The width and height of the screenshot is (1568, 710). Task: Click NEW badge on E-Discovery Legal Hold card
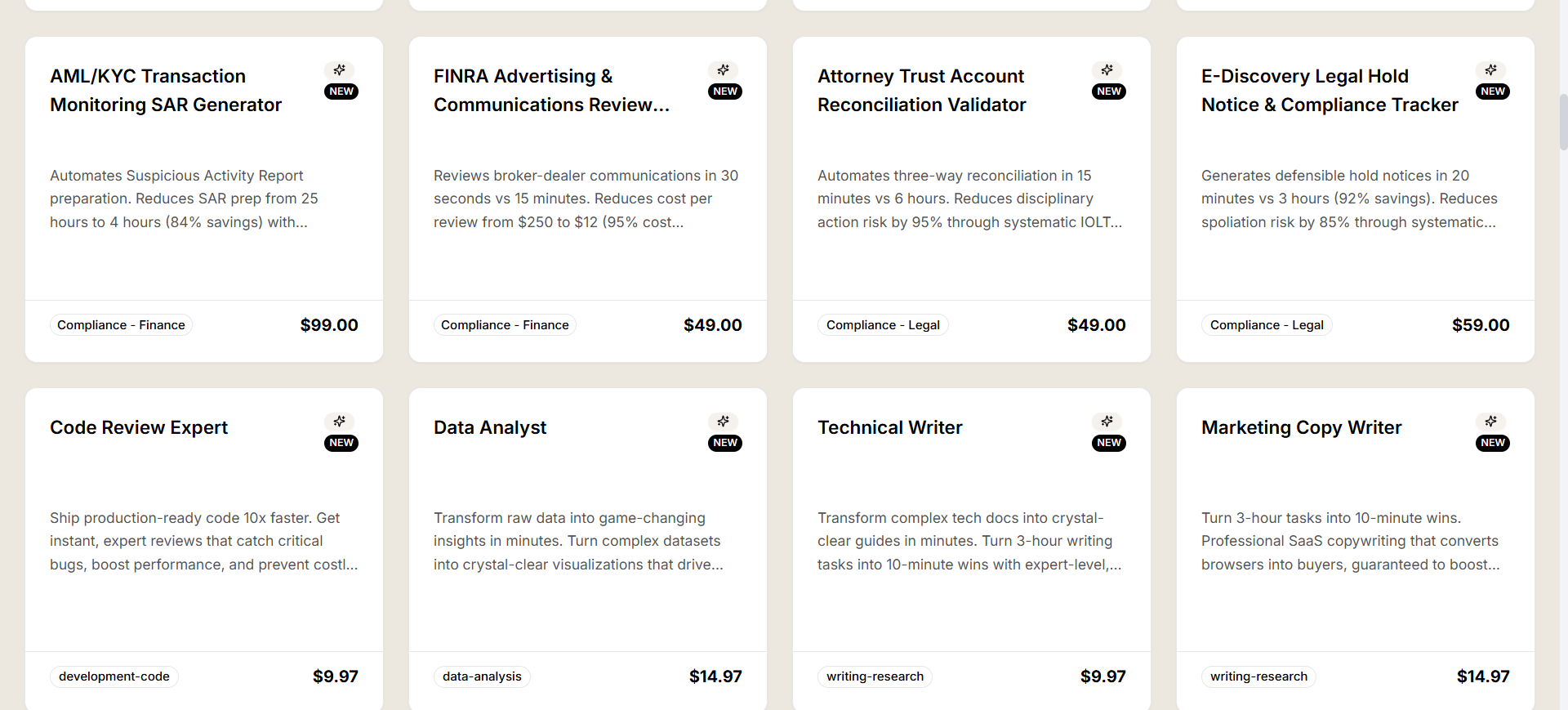pyautogui.click(x=1493, y=92)
